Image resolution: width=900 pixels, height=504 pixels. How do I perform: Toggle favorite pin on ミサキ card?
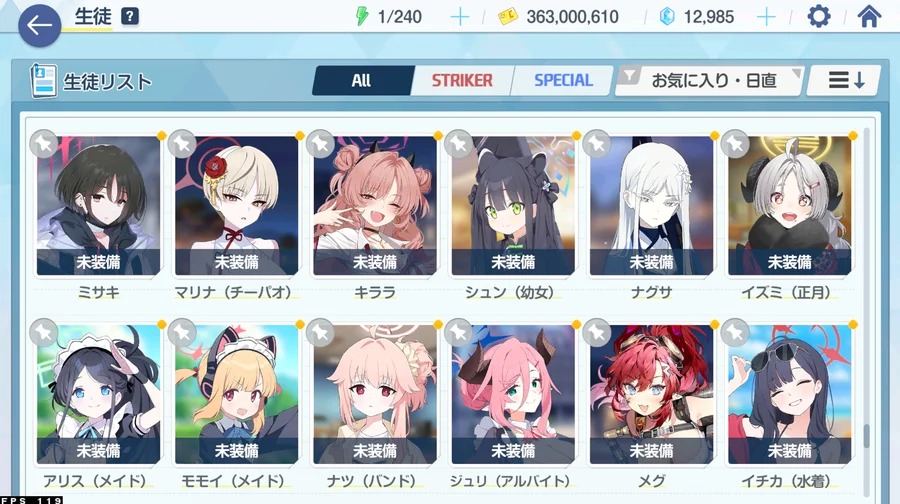(x=44, y=144)
